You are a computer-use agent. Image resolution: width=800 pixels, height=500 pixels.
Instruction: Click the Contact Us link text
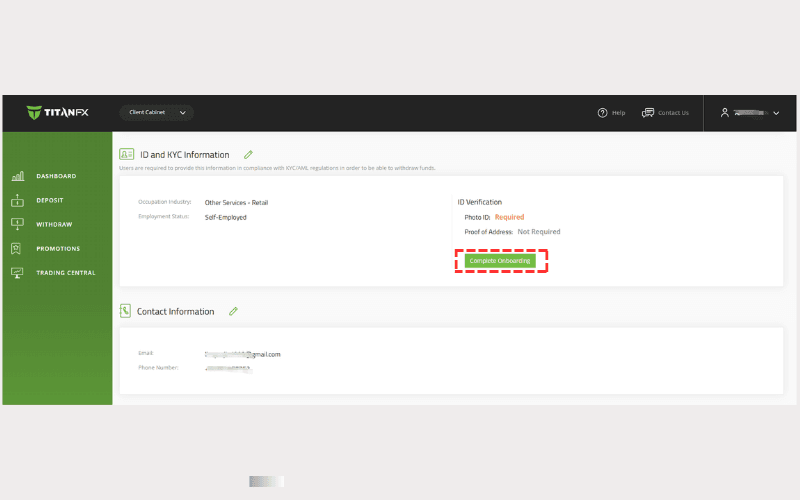tap(673, 113)
